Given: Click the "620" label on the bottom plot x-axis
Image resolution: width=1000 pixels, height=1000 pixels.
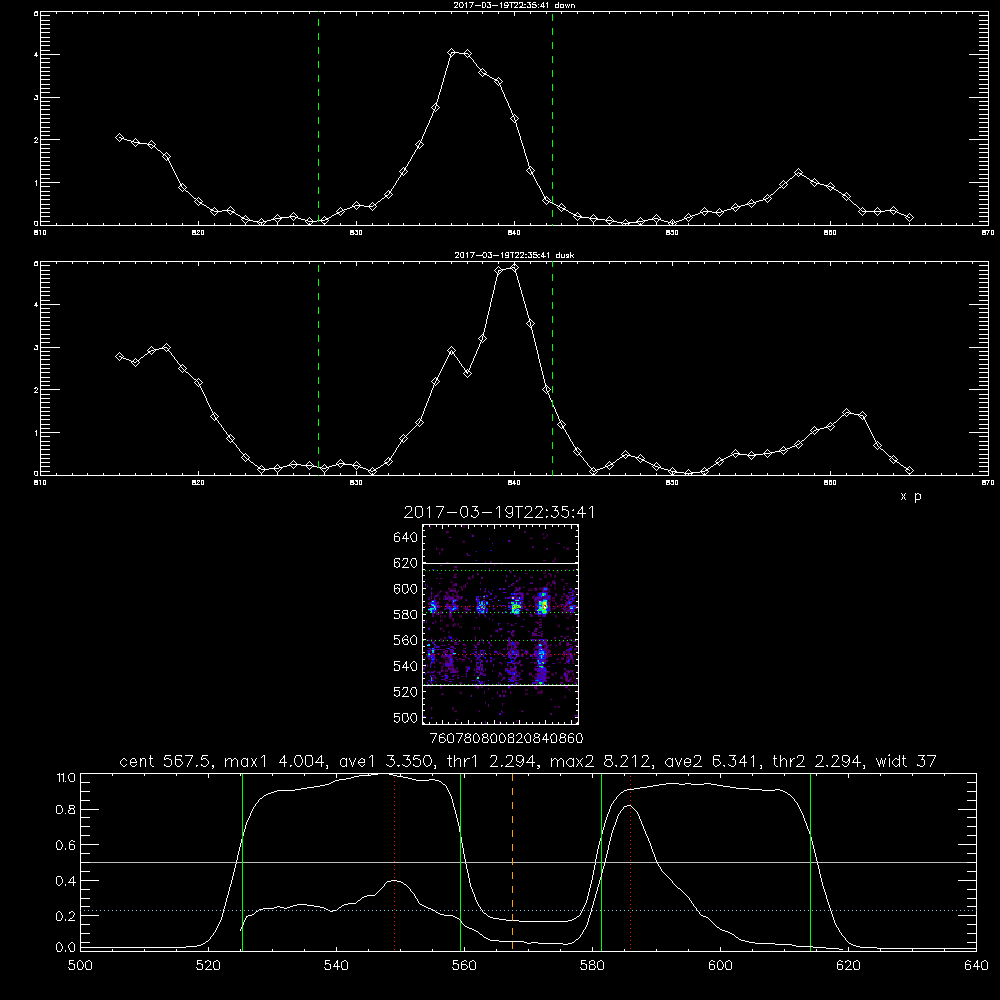Looking at the screenshot, I should [849, 966].
